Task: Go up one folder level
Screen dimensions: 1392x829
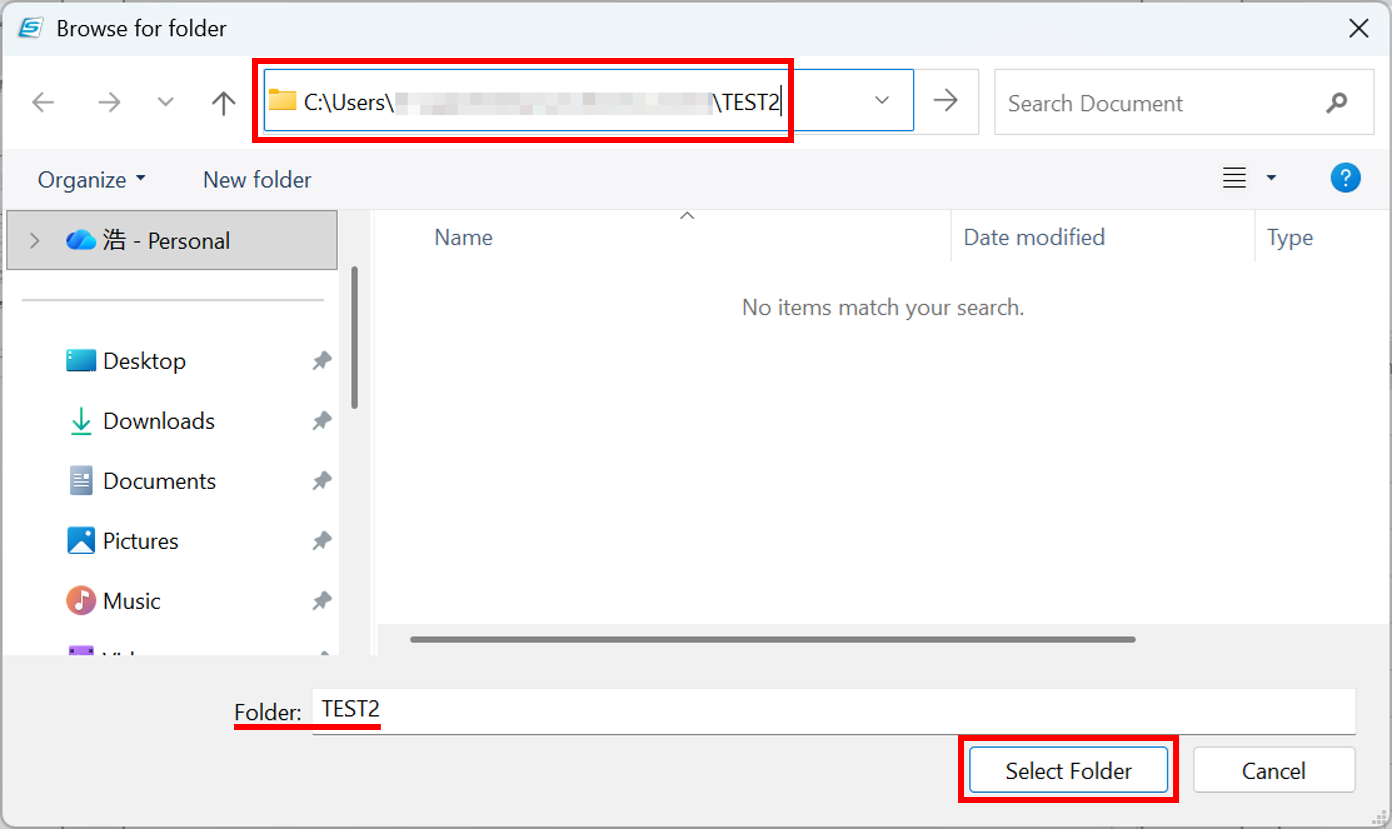Action: pyautogui.click(x=223, y=102)
